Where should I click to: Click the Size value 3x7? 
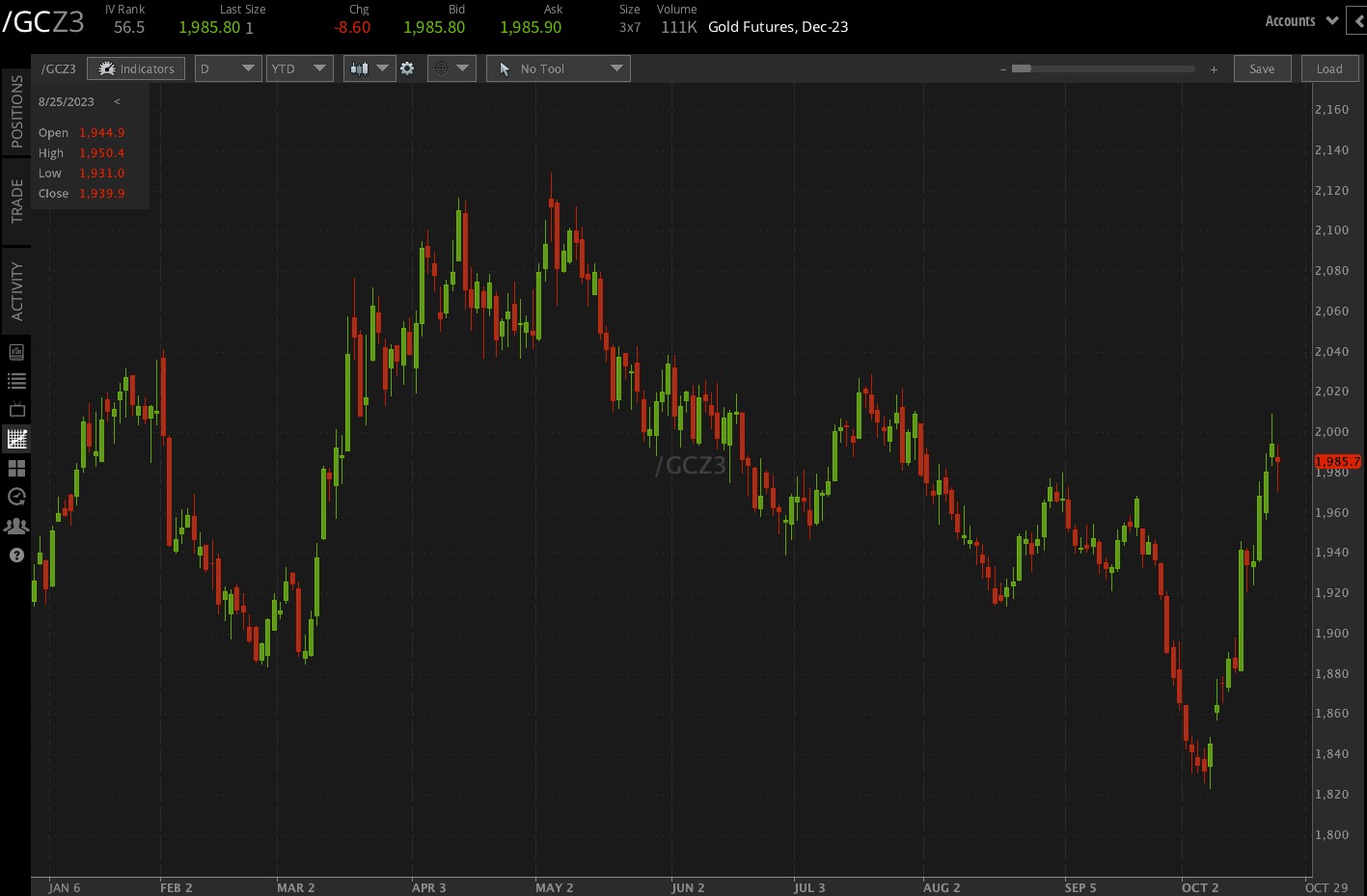point(630,28)
